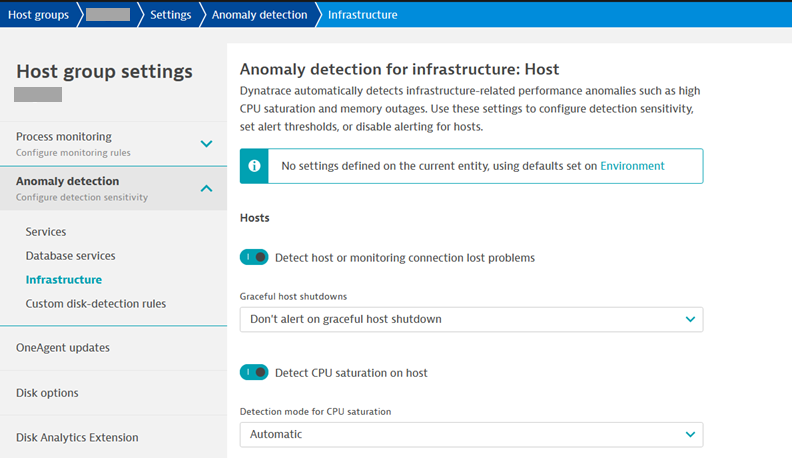The height and width of the screenshot is (458, 792).
Task: Open the Graceful host shutdowns dropdown
Action: (x=471, y=319)
